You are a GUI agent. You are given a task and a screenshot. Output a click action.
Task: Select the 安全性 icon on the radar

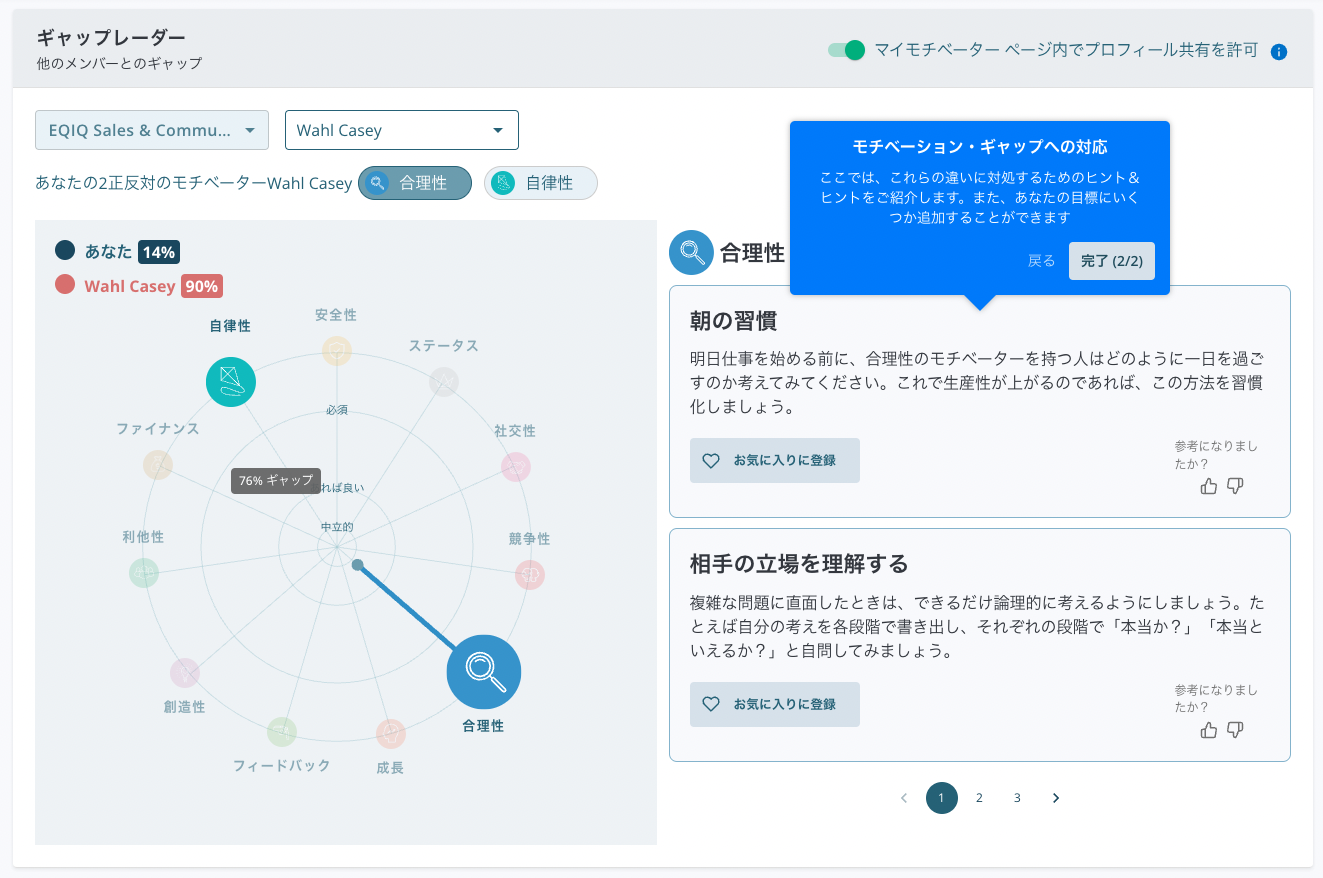[x=337, y=351]
